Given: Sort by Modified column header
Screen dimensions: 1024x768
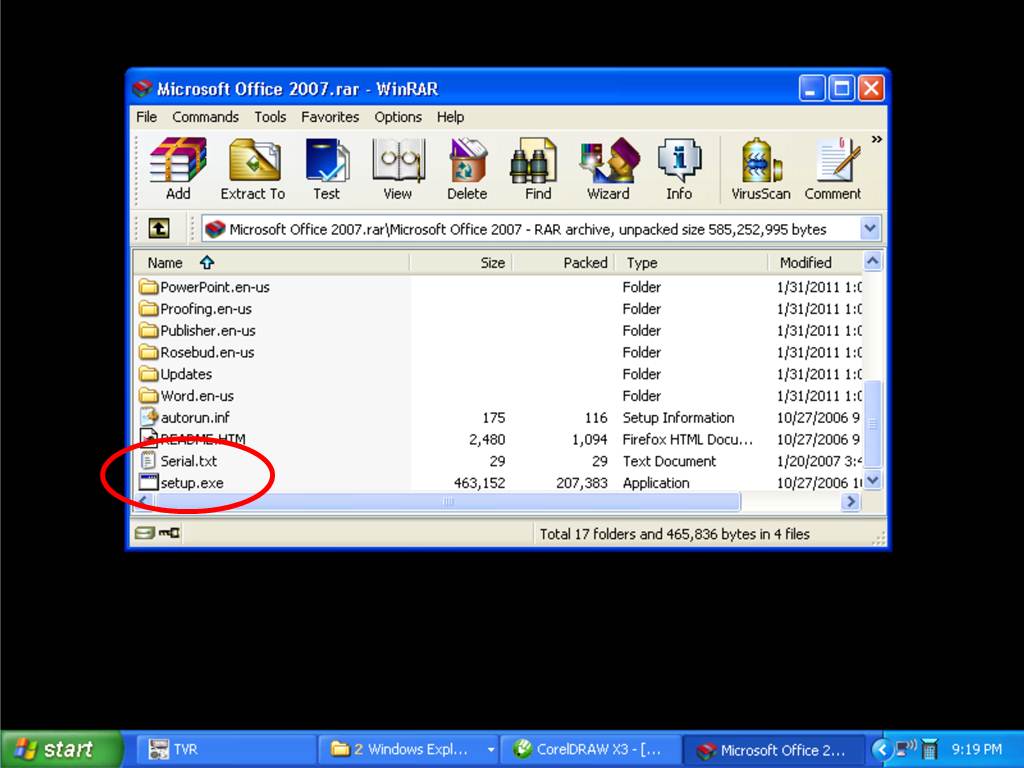Looking at the screenshot, I should click(x=815, y=263).
